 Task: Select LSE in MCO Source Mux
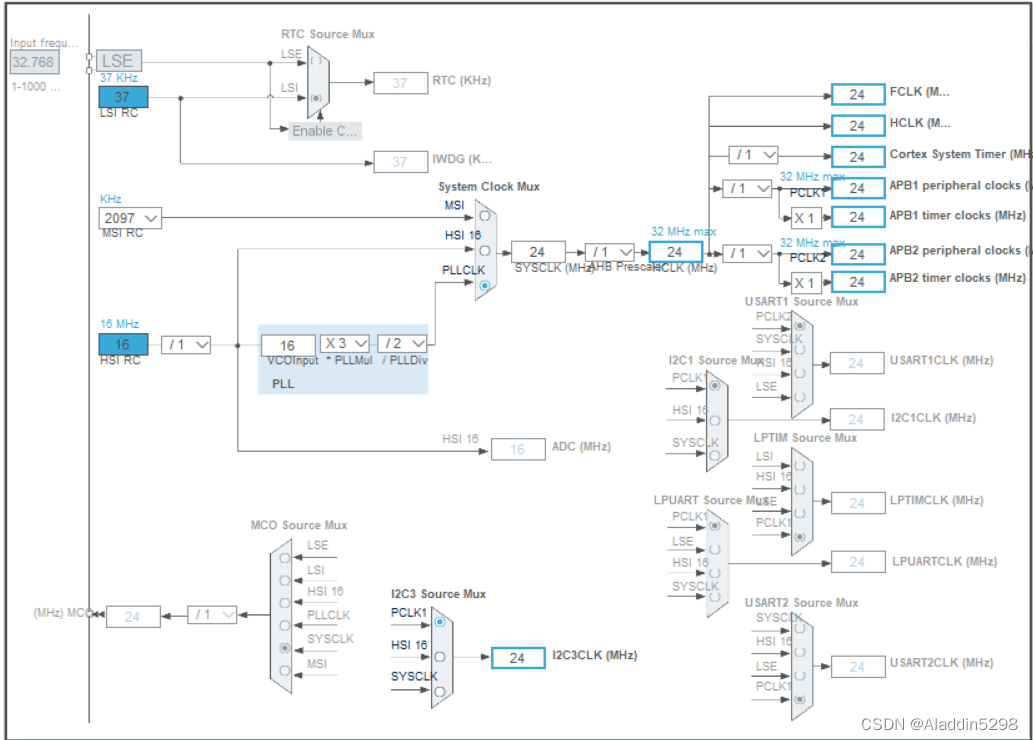[285, 557]
